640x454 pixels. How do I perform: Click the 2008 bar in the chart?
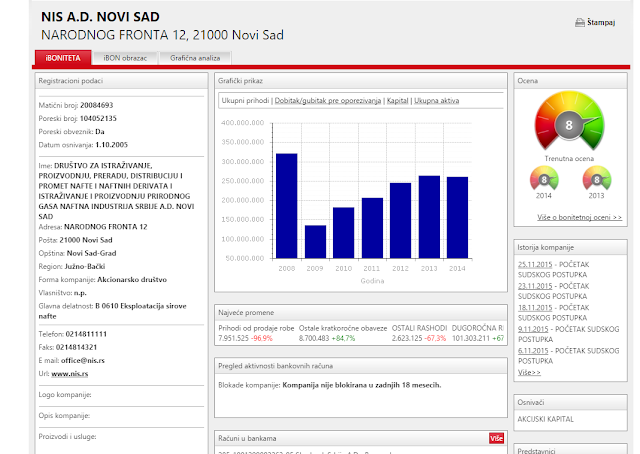tap(287, 206)
